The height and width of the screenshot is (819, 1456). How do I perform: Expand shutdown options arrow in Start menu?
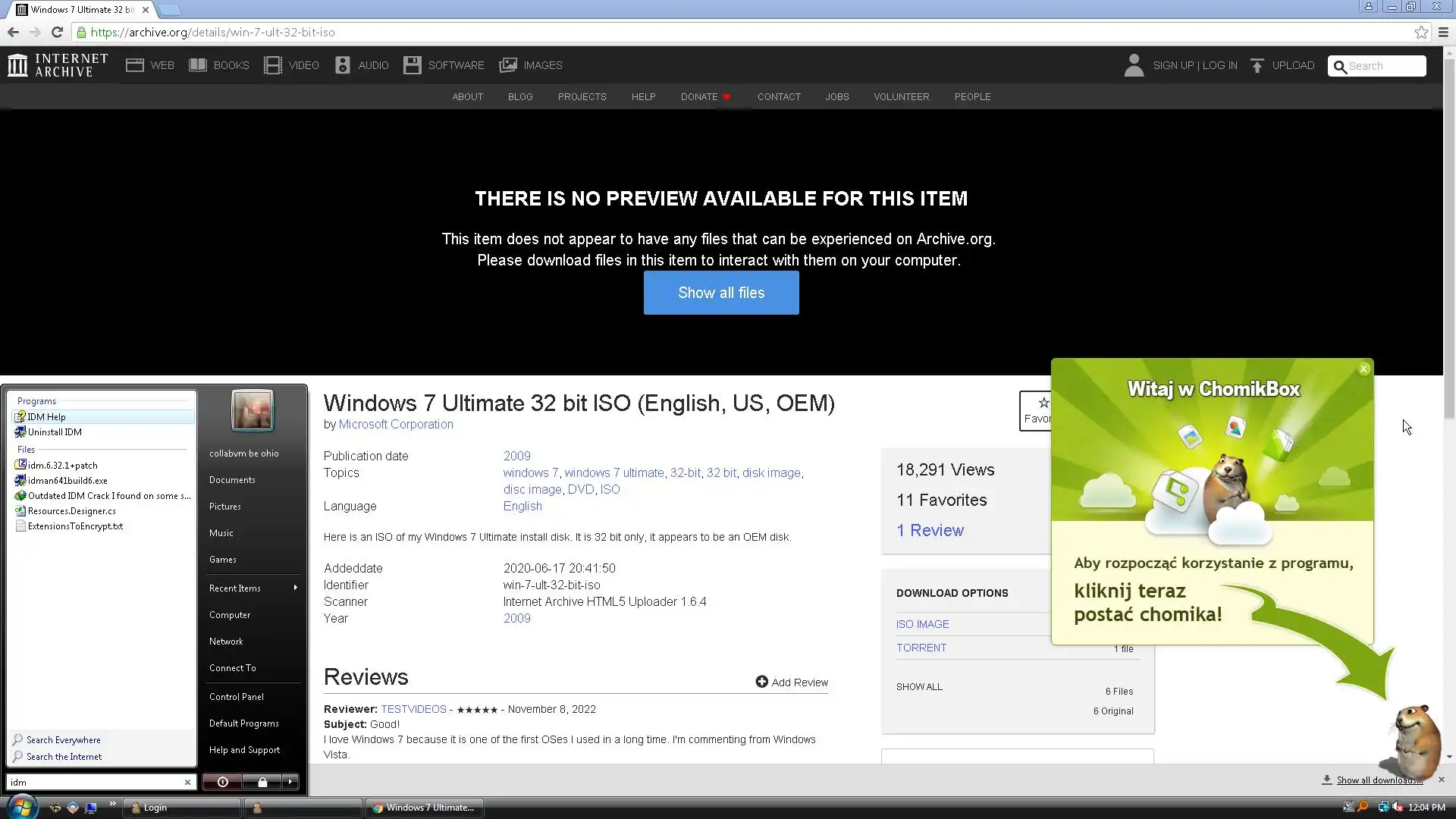coord(290,782)
